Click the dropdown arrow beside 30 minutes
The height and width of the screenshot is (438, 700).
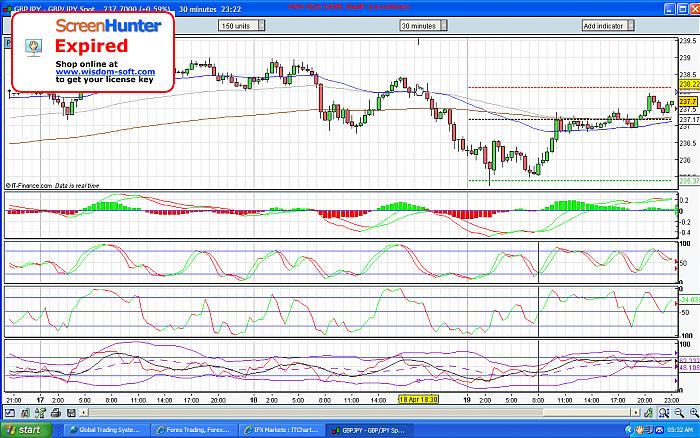[x=444, y=26]
